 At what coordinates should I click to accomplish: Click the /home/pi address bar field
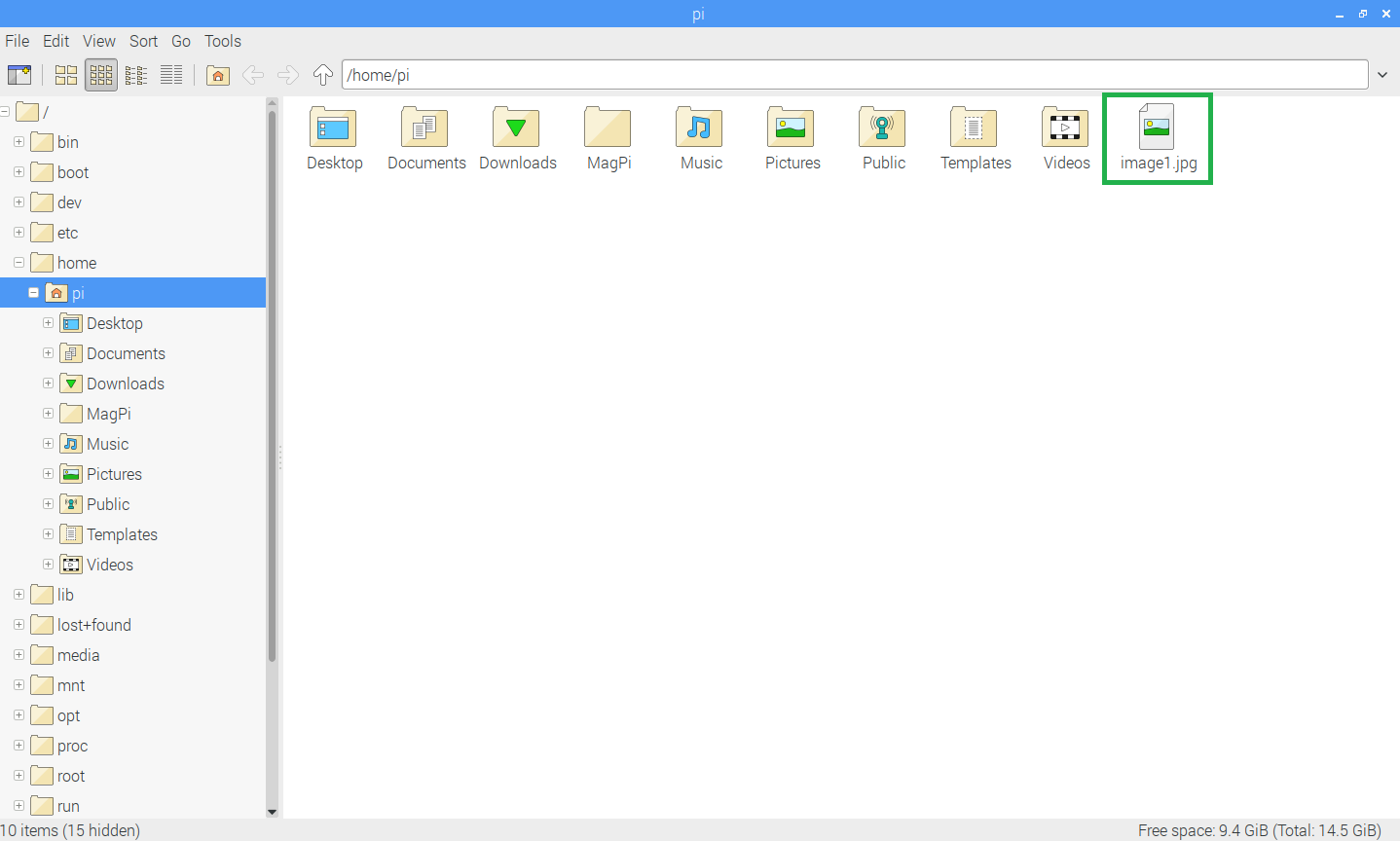coord(853,75)
